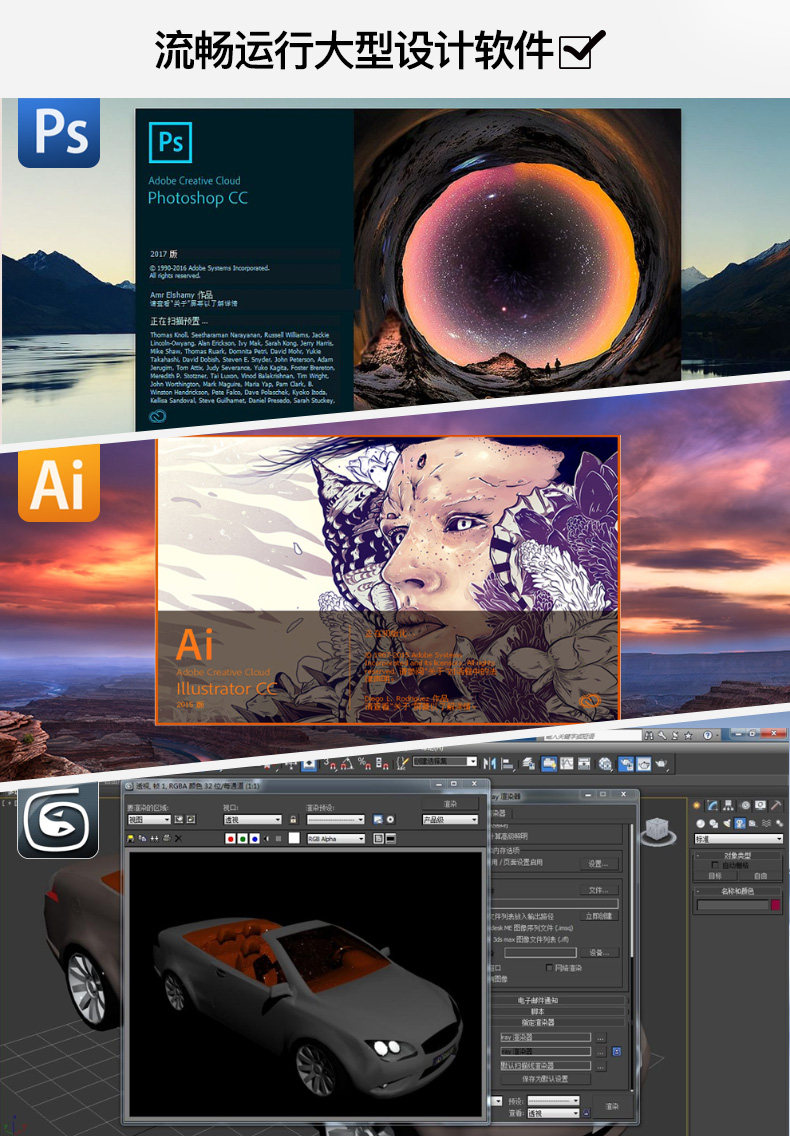Screen dimensions: 790x1136
Task: Click the teapot Render Production icon
Action: 661,764
